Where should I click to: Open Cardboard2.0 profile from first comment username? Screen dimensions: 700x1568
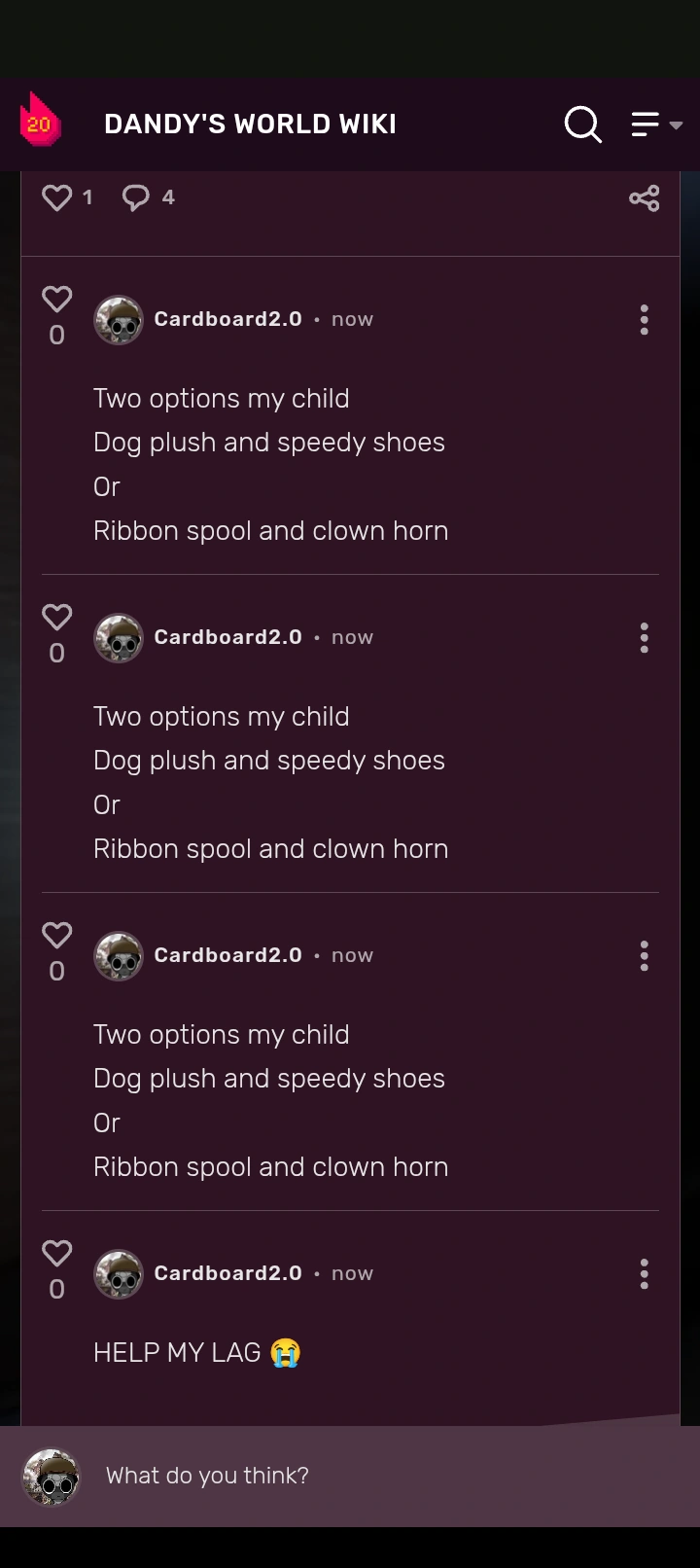click(227, 319)
